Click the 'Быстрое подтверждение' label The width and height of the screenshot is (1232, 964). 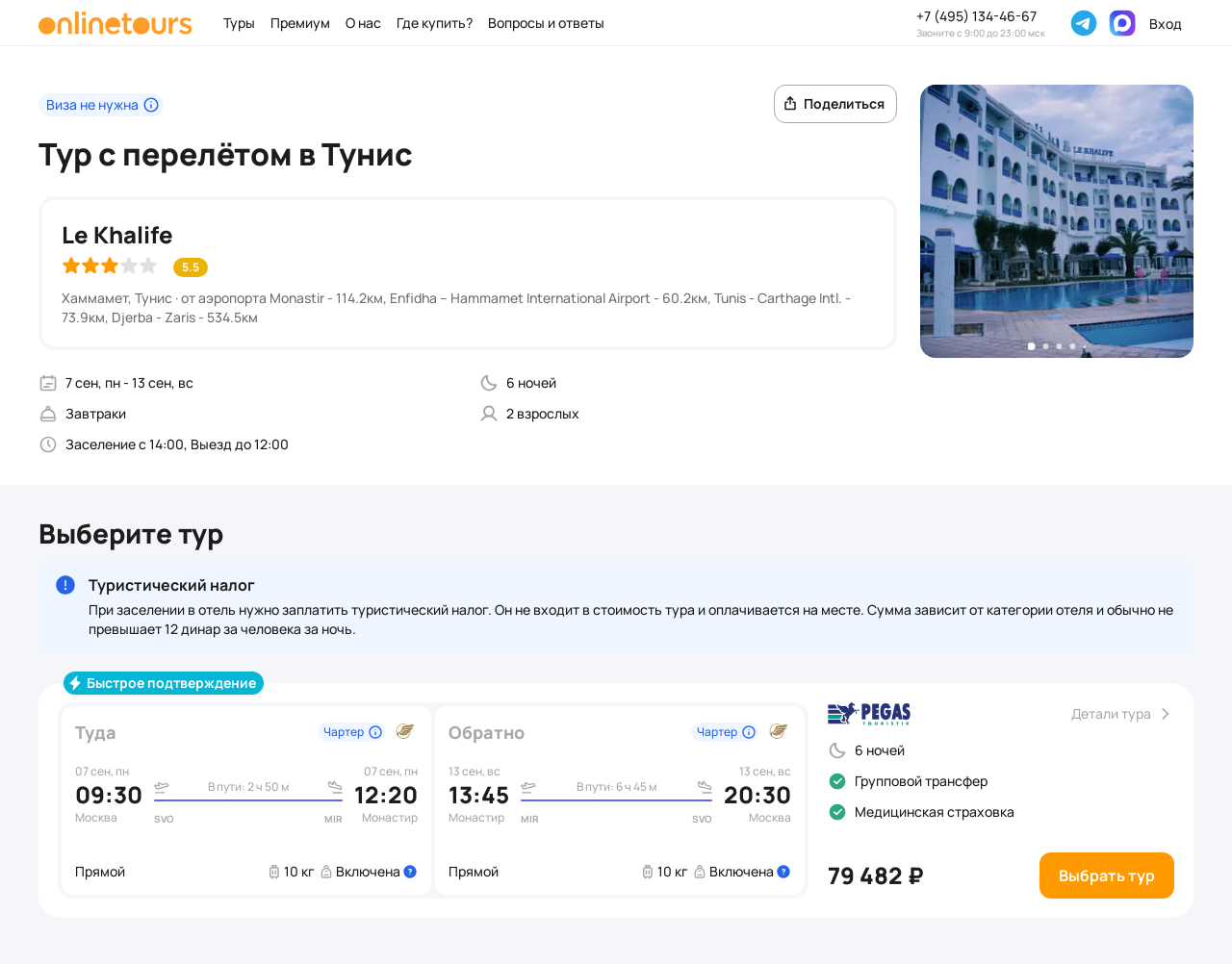pyautogui.click(x=171, y=683)
